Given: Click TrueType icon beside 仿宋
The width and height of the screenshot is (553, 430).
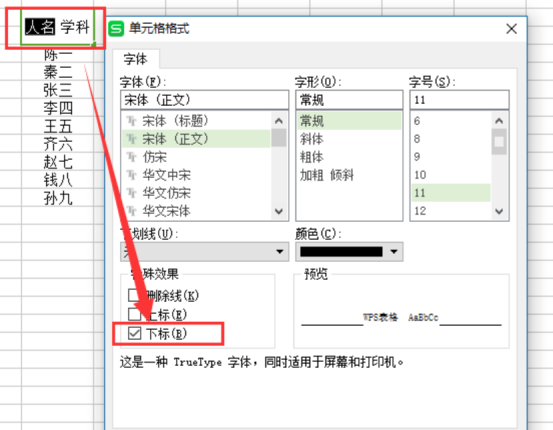Looking at the screenshot, I should coord(132,157).
